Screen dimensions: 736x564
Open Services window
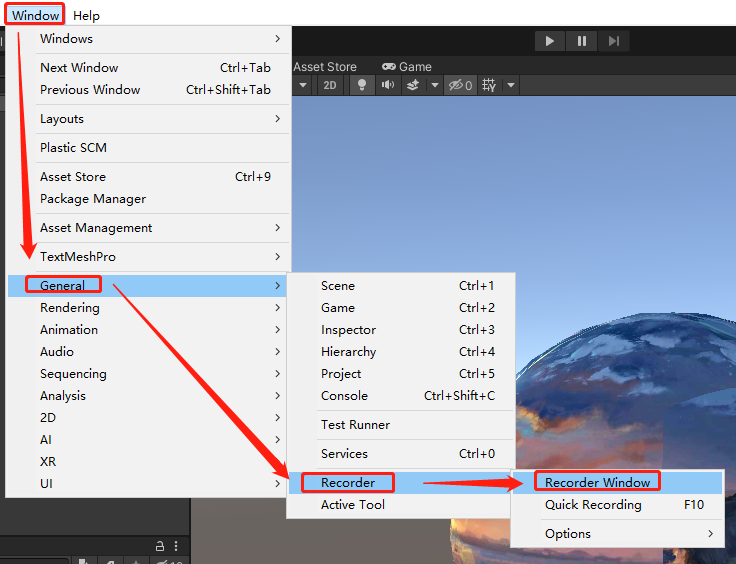pos(401,454)
